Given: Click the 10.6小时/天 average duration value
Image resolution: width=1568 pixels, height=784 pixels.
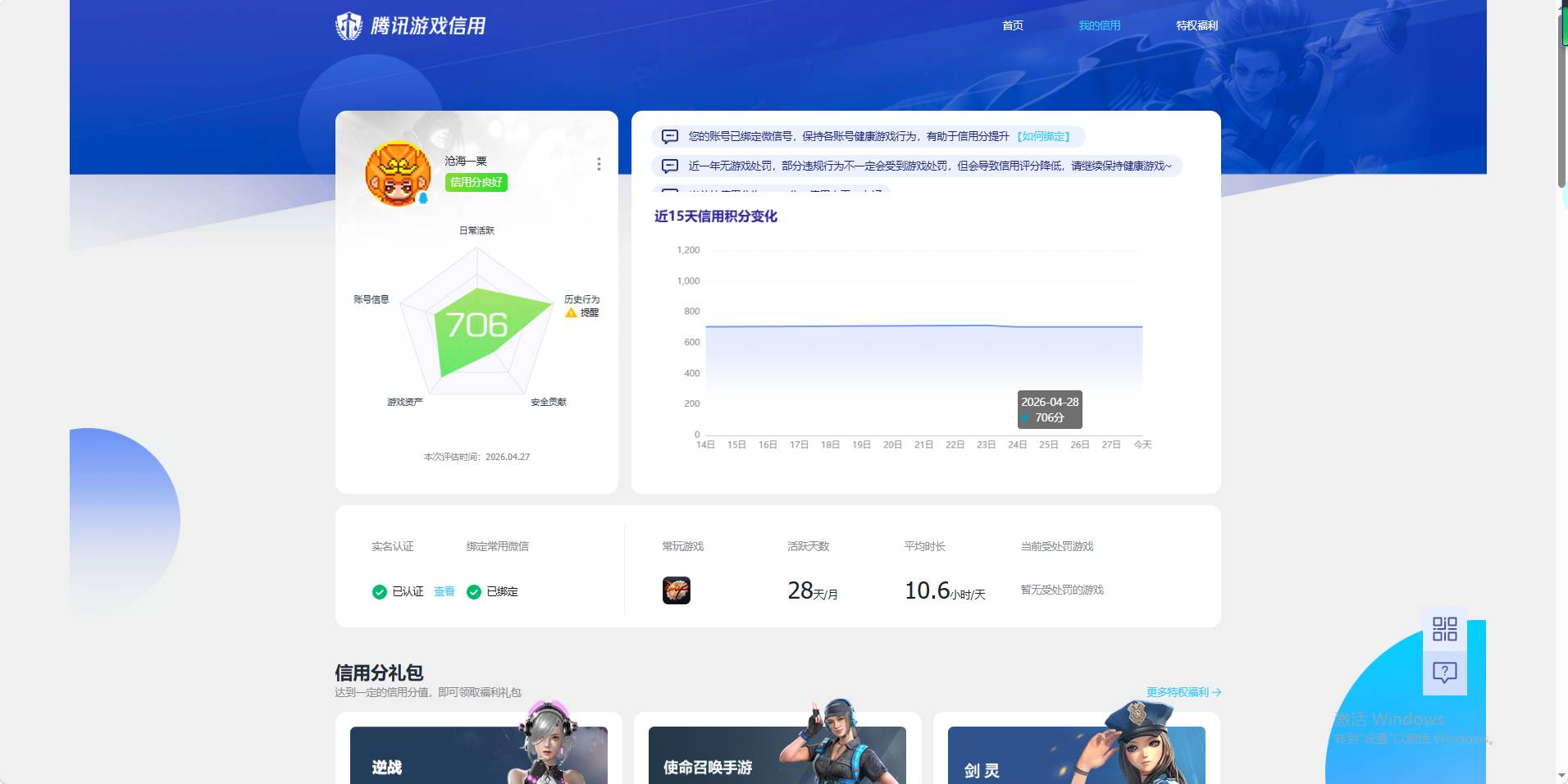Looking at the screenshot, I should [945, 590].
